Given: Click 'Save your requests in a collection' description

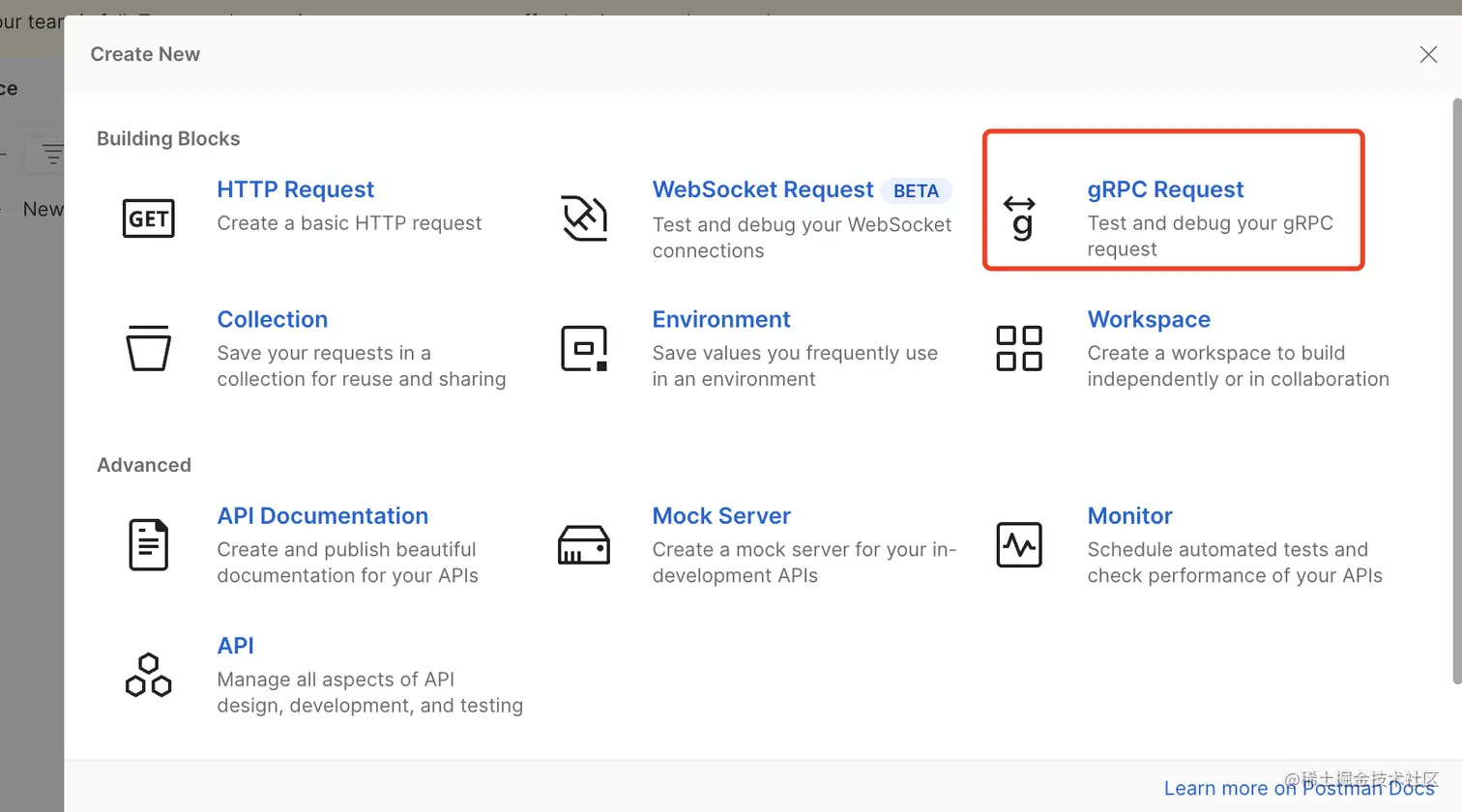Looking at the screenshot, I should pyautogui.click(x=361, y=366).
